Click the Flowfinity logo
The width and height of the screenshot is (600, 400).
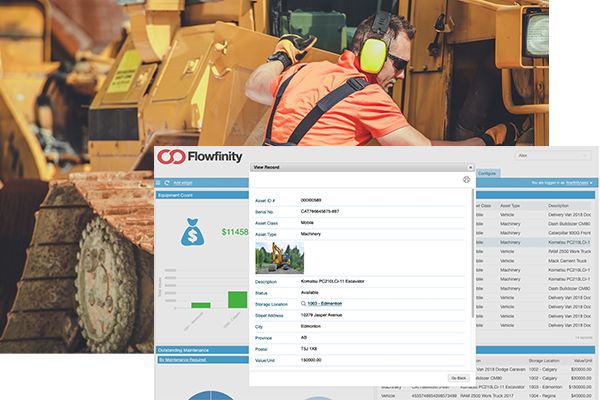click(x=200, y=157)
